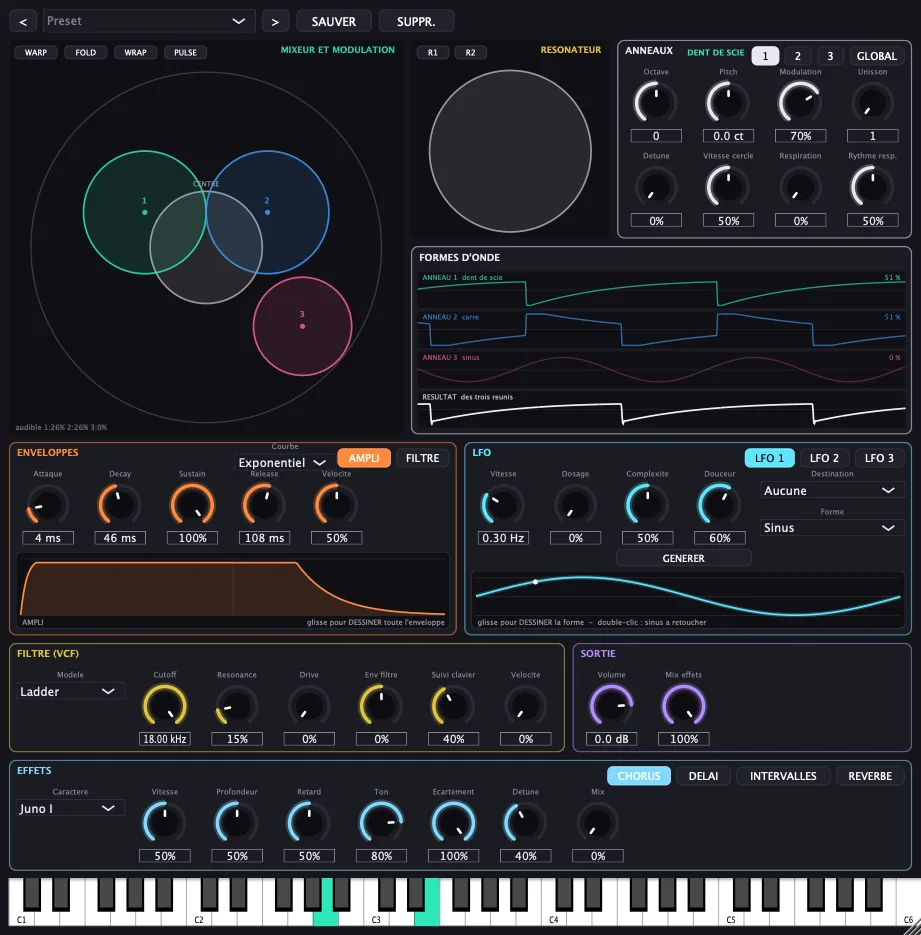921x935 pixels.
Task: Click the green ring 1 circle dot
Action: 144,212
